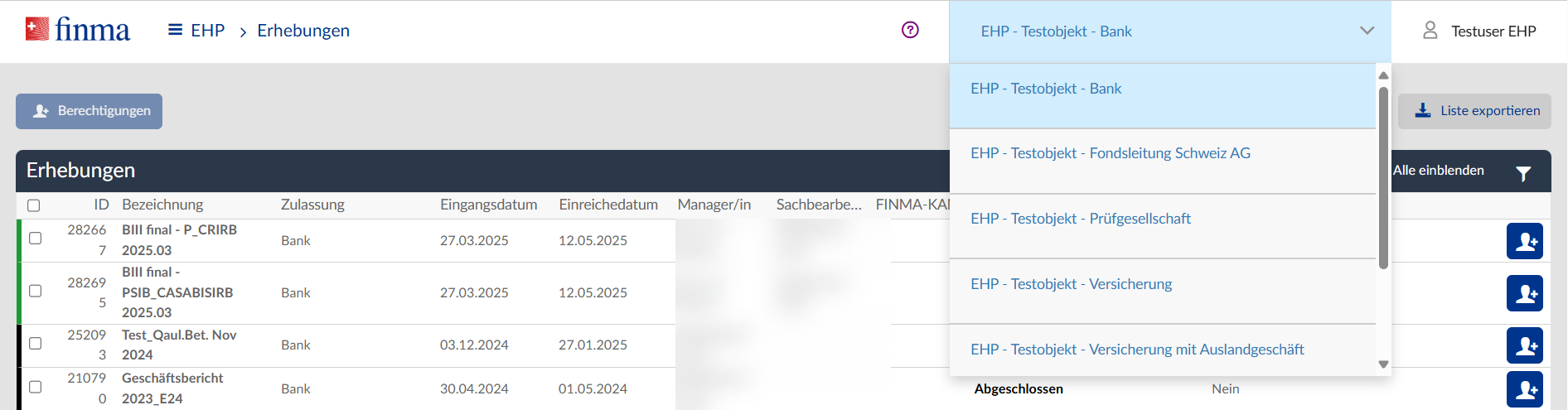
Task: Click the Liste exportieren button
Action: point(1474,111)
